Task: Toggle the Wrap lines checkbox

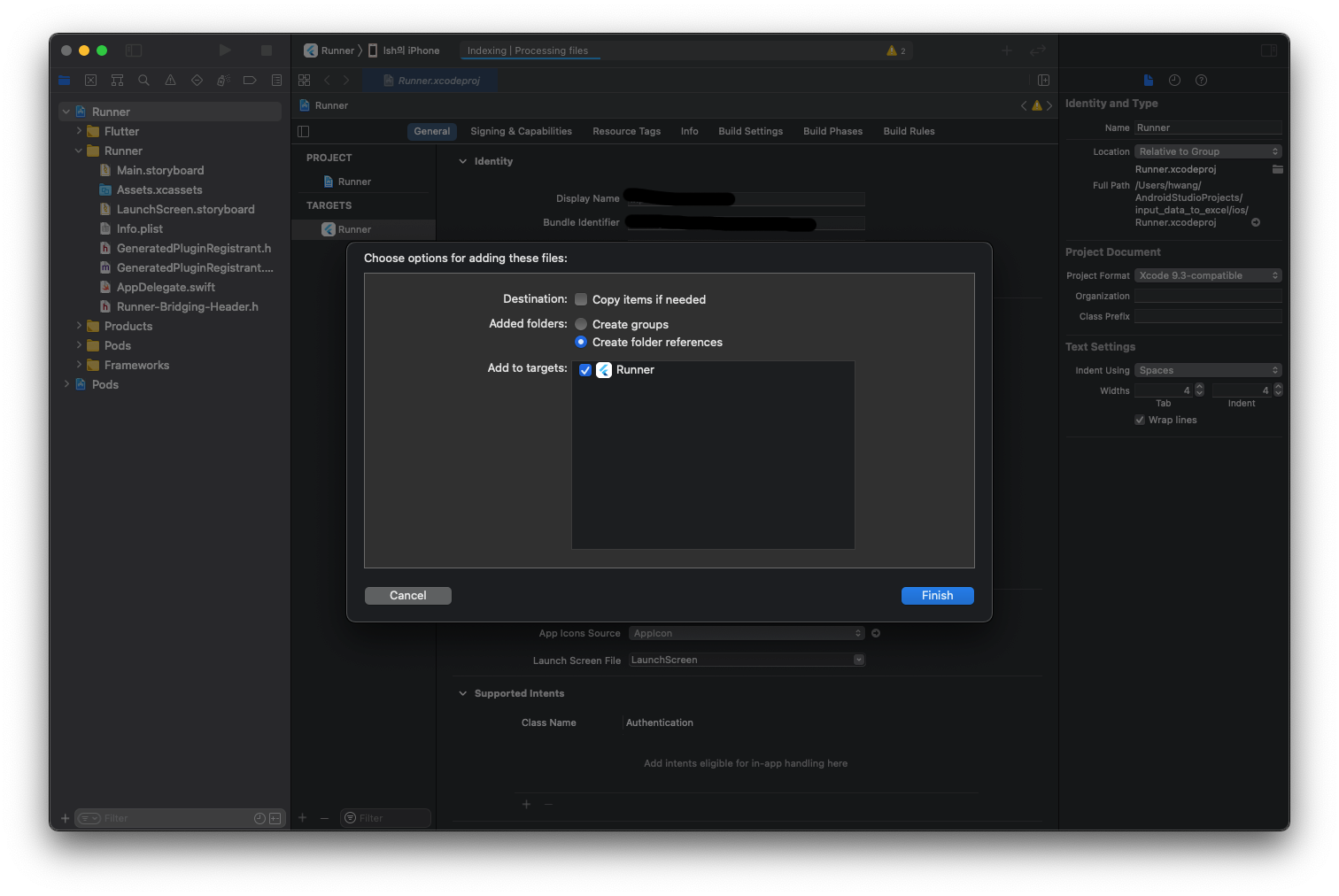Action: (x=1140, y=420)
